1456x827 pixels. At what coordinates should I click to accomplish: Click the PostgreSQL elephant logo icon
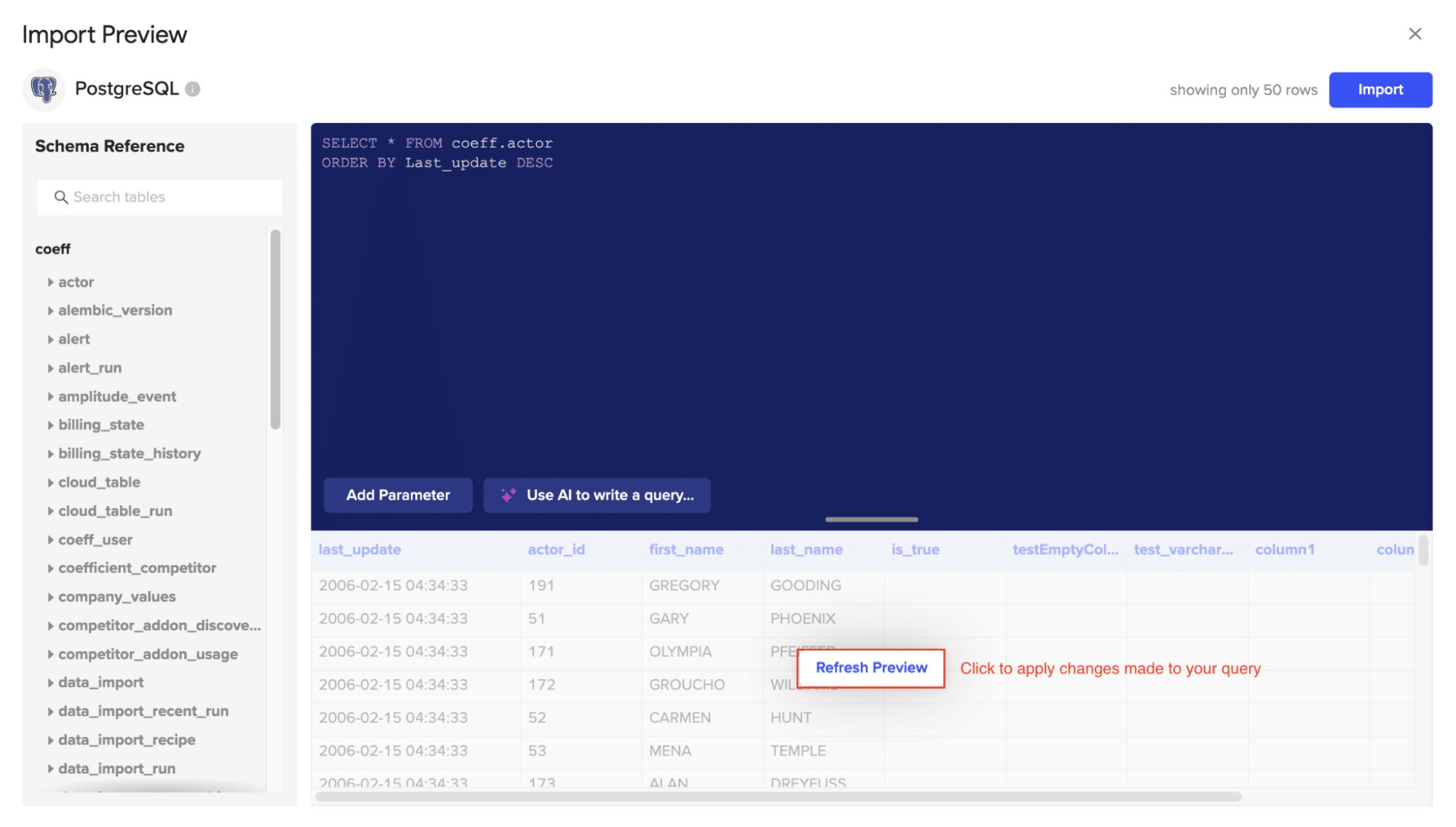tap(44, 90)
